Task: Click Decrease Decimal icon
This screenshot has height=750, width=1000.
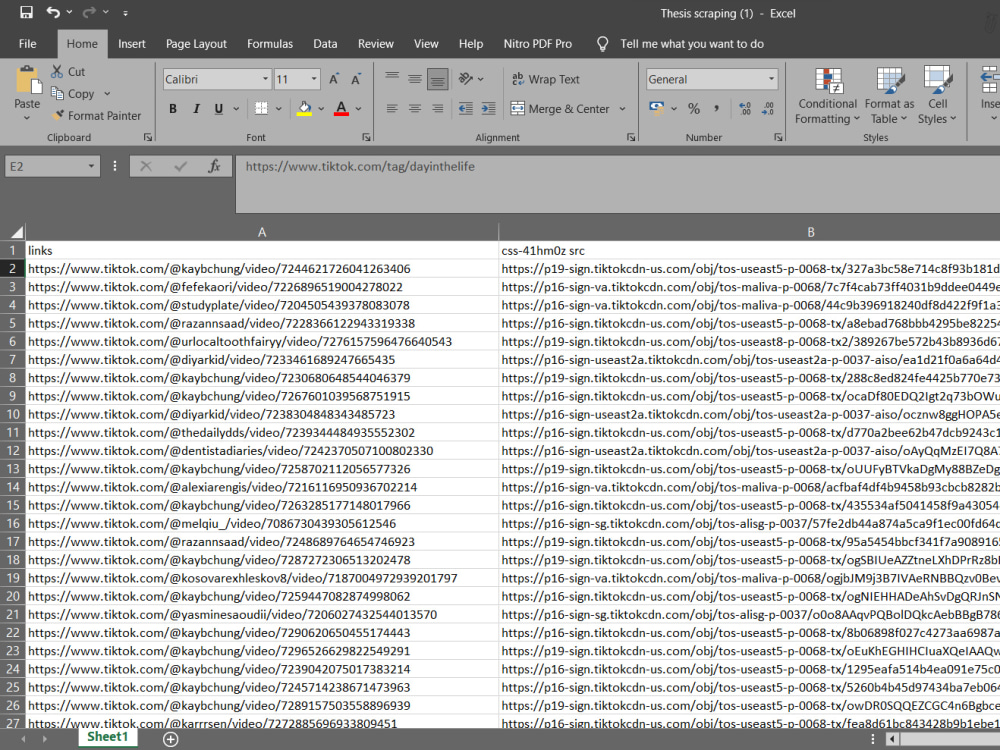Action: (768, 108)
